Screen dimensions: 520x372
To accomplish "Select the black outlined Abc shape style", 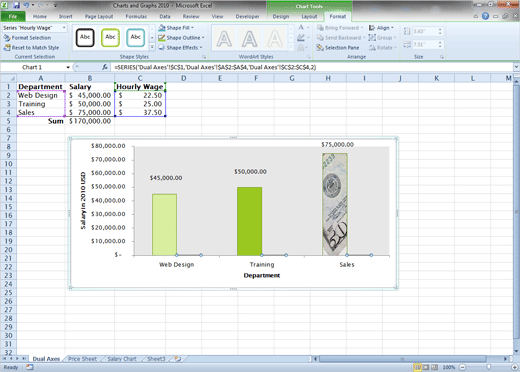I will tap(85, 37).
